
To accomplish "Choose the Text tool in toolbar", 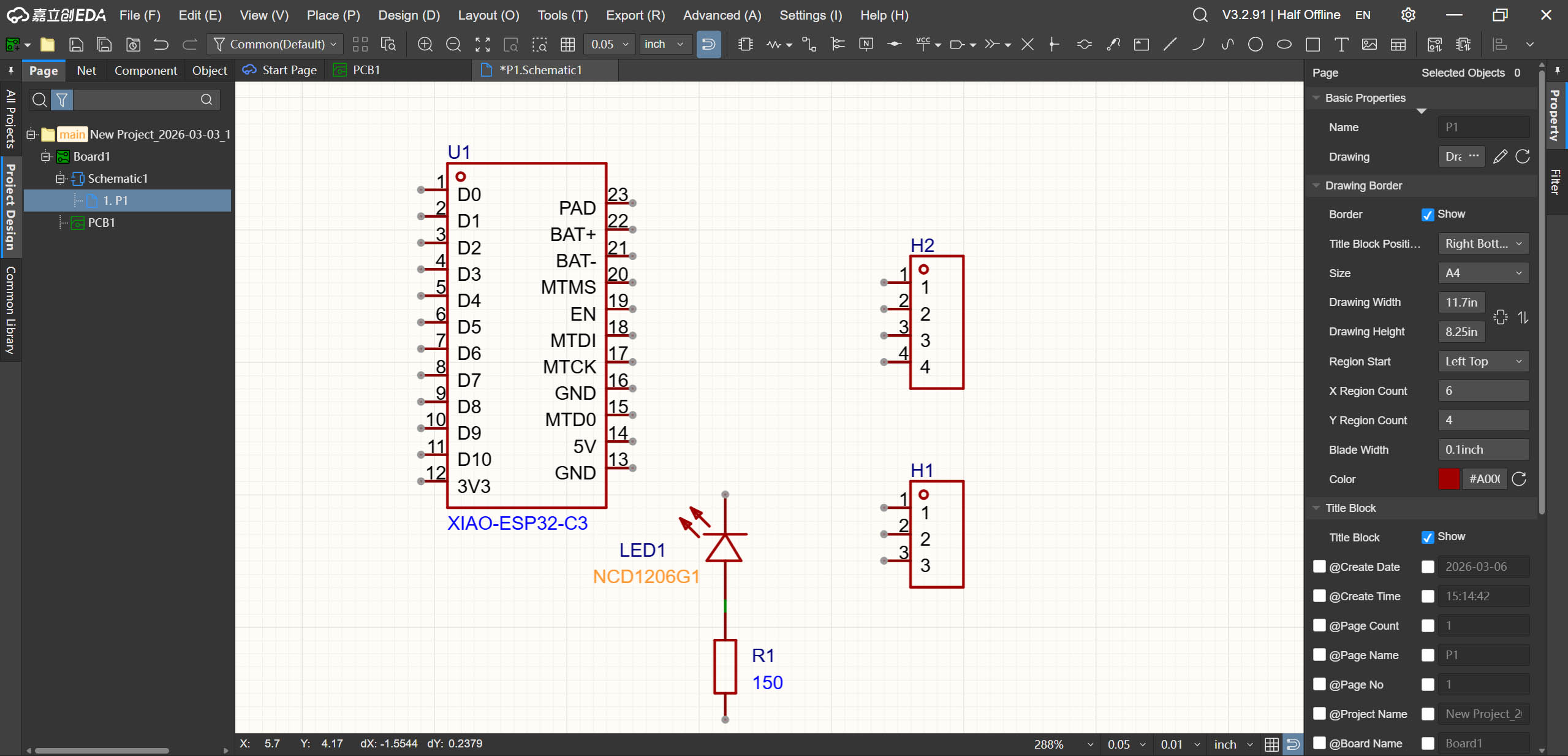I will pos(1341,44).
